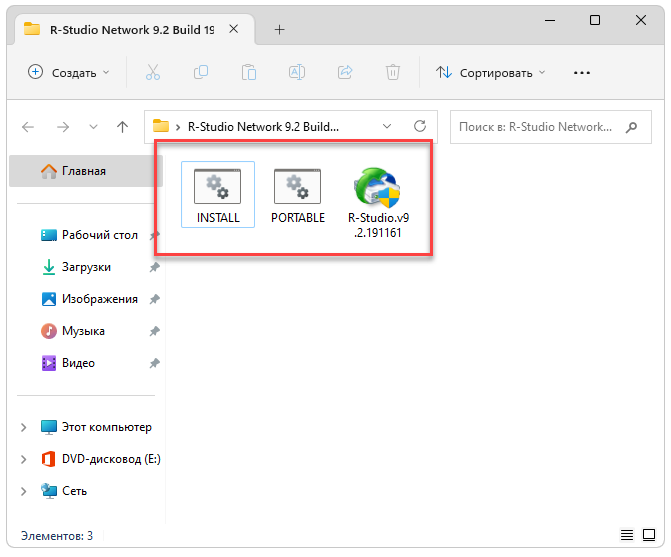
Task: Expand the recent locations chevron
Action: point(93,127)
